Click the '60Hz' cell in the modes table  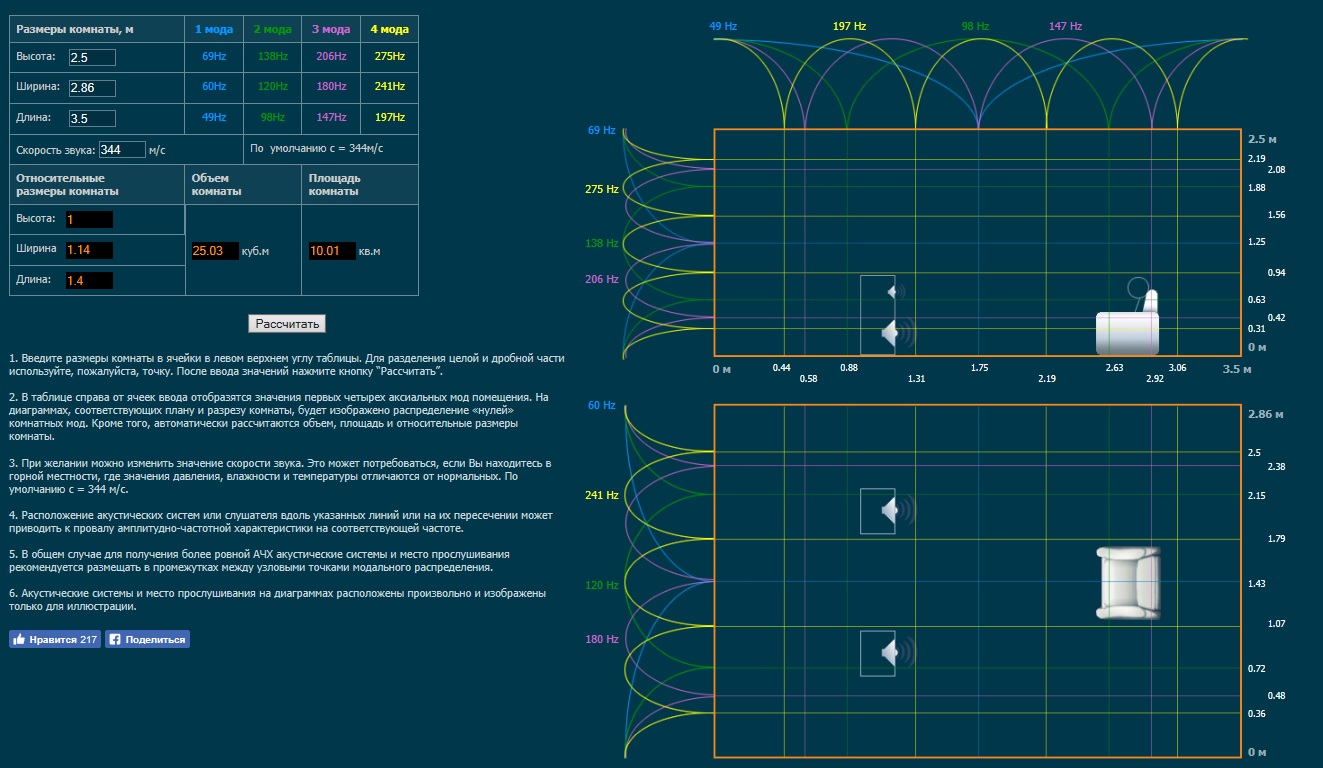pos(214,87)
